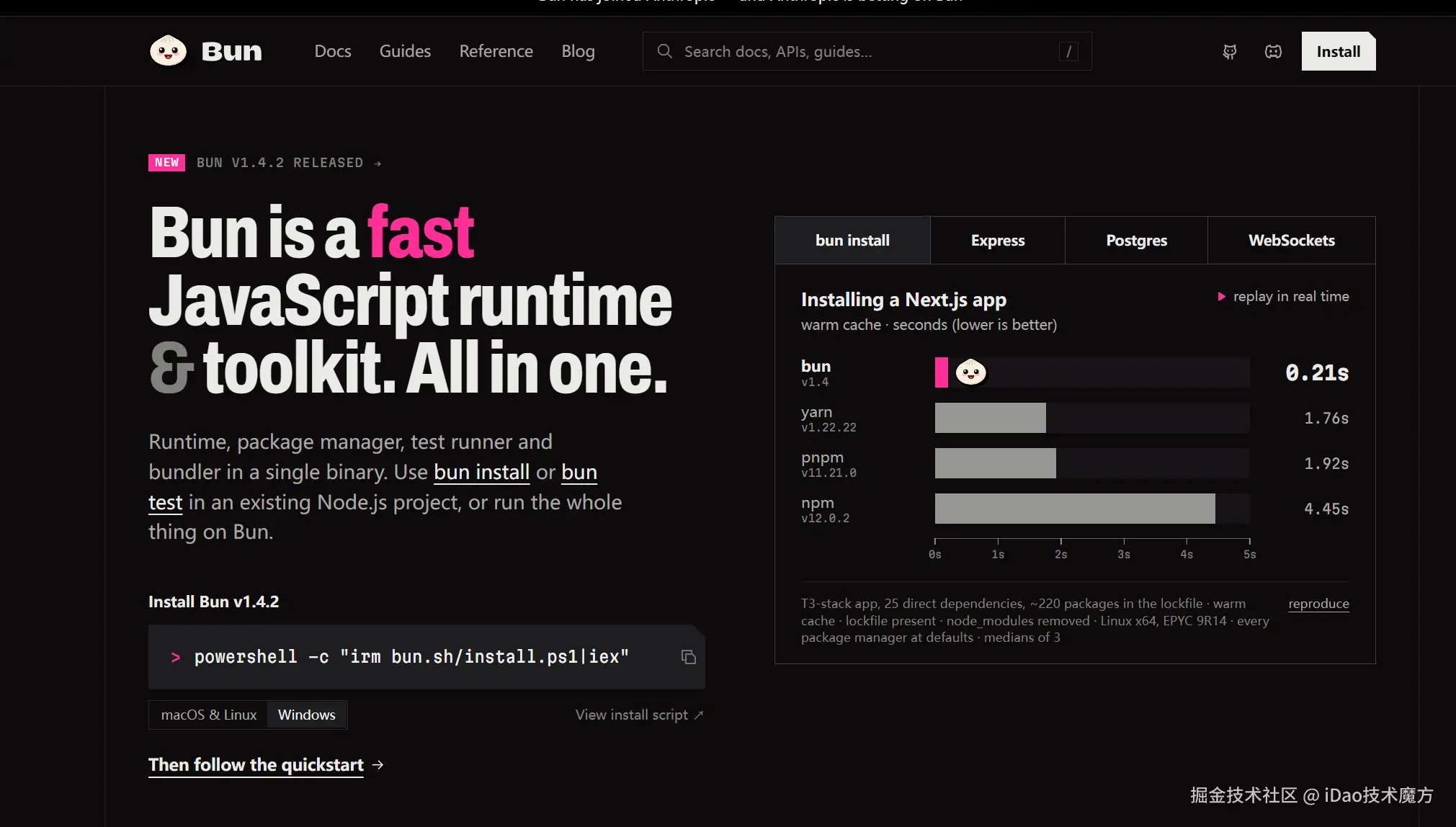
Task: Switch to the bun install benchmark tab
Action: tap(852, 241)
